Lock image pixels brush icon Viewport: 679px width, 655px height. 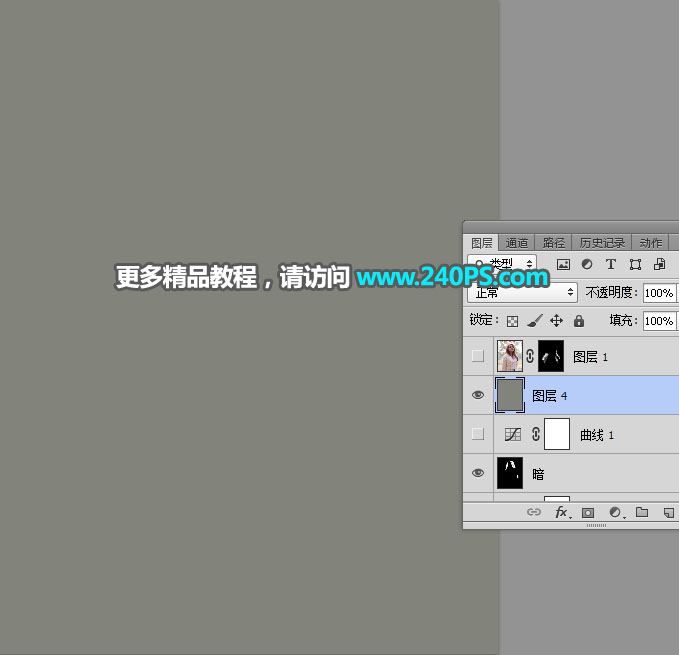535,321
